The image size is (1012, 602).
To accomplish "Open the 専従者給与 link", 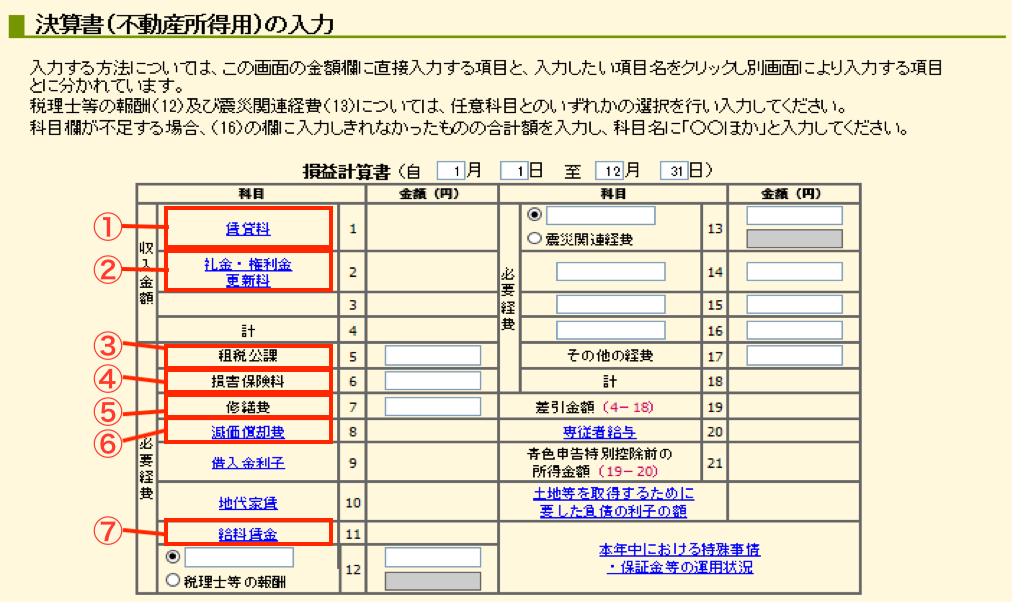I will [600, 432].
